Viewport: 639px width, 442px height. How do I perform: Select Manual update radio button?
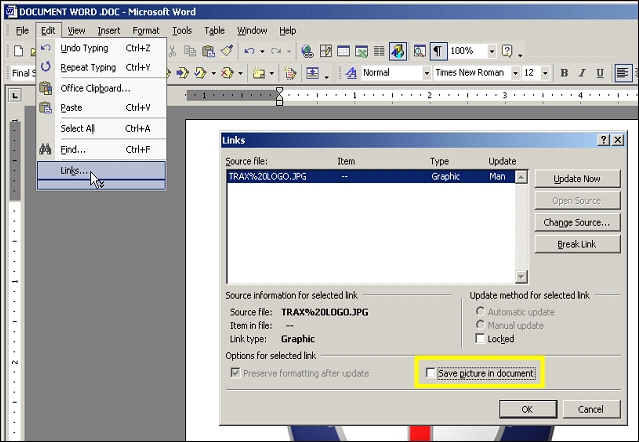pos(480,325)
